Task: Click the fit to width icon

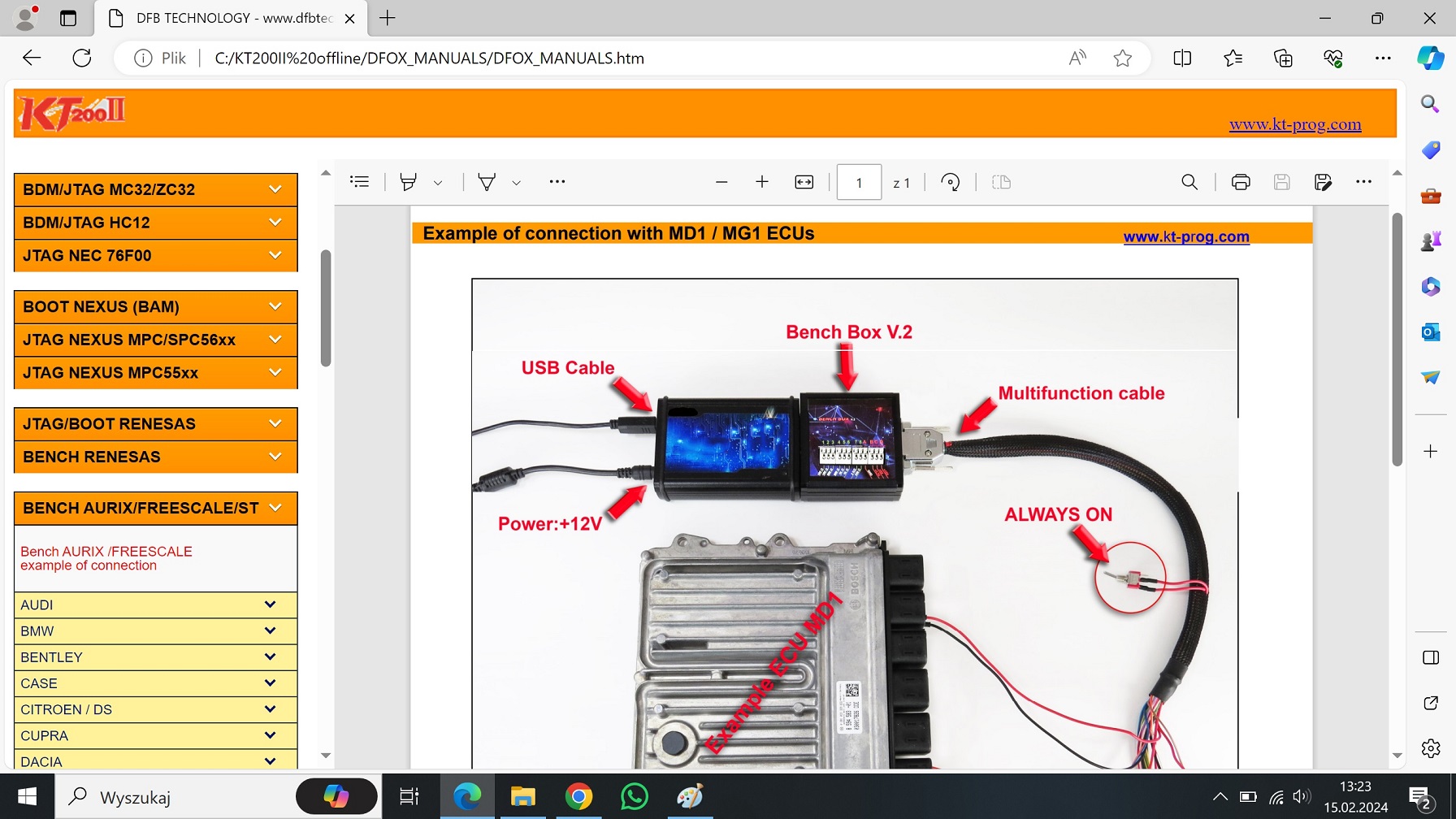Action: click(804, 182)
